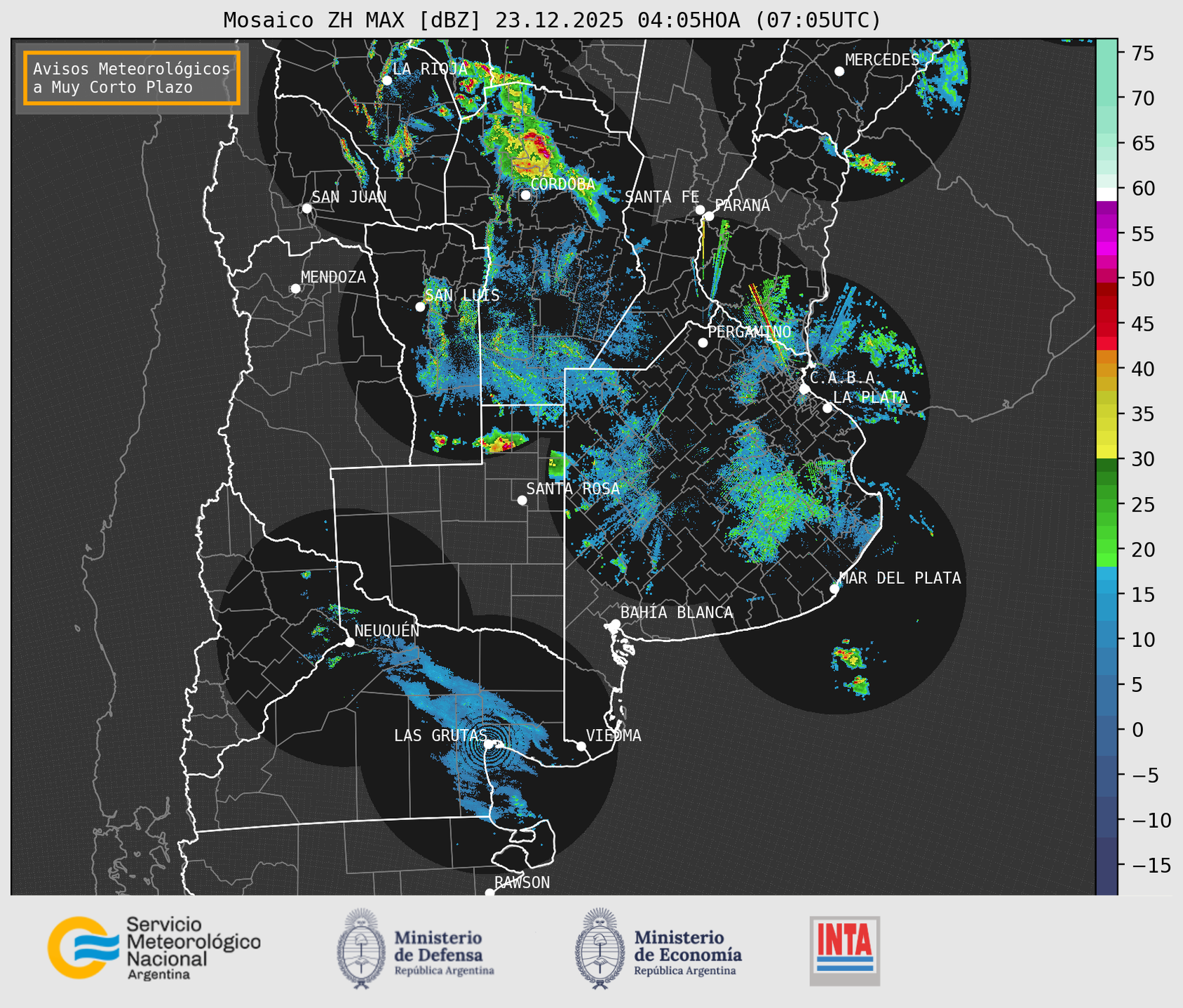Image resolution: width=1183 pixels, height=1008 pixels.
Task: Open Avisos Meteorológicos a Muy Corto Plazo
Action: (x=132, y=78)
